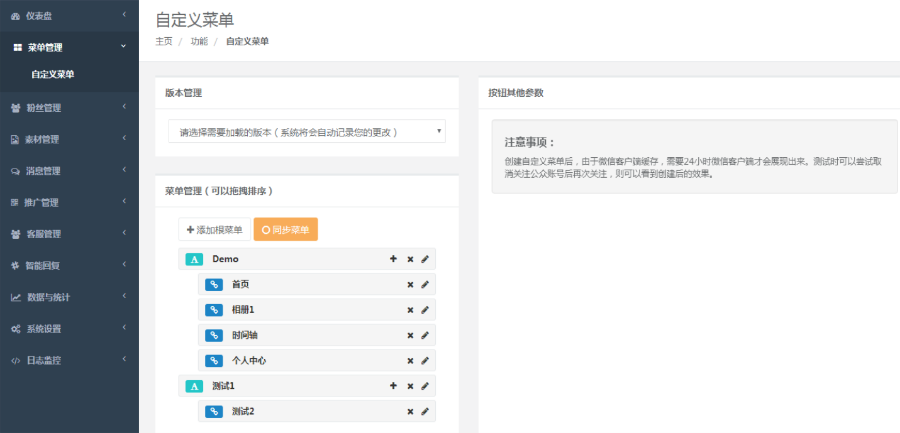Click the chat bubble icon beside 消息管理

pyautogui.click(x=15, y=171)
